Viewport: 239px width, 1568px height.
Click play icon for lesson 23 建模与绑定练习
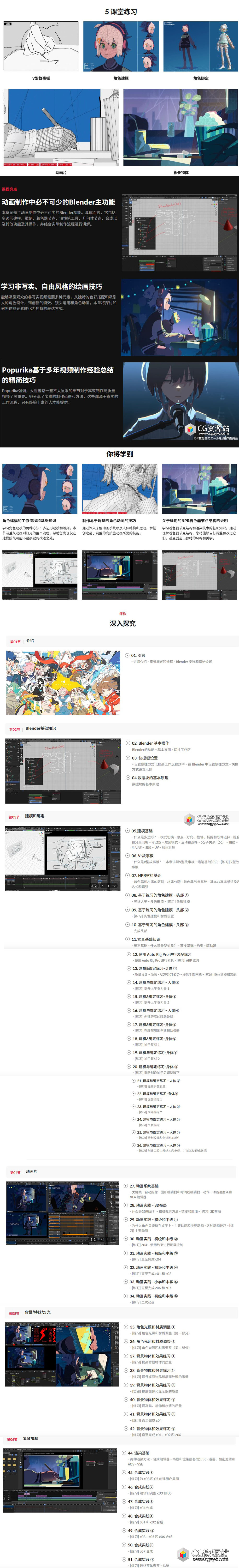(x=133, y=1107)
